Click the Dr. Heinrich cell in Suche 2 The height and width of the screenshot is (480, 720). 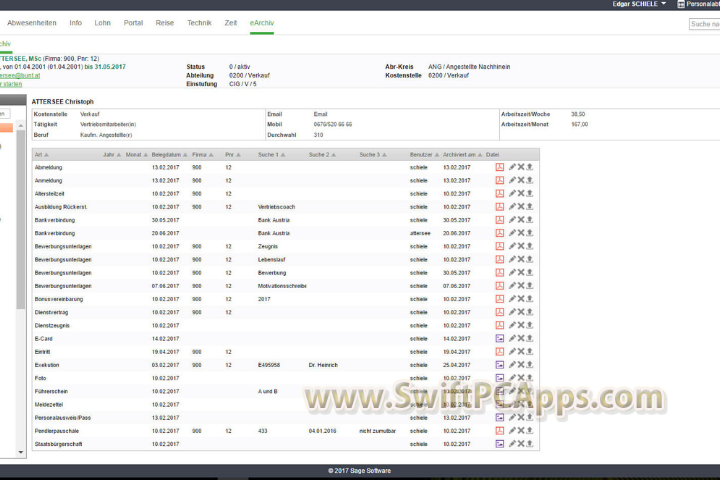coord(323,365)
